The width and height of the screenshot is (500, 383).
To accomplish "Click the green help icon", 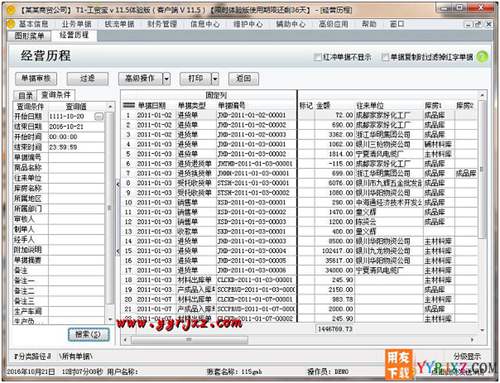I will pyautogui.click(x=482, y=57).
